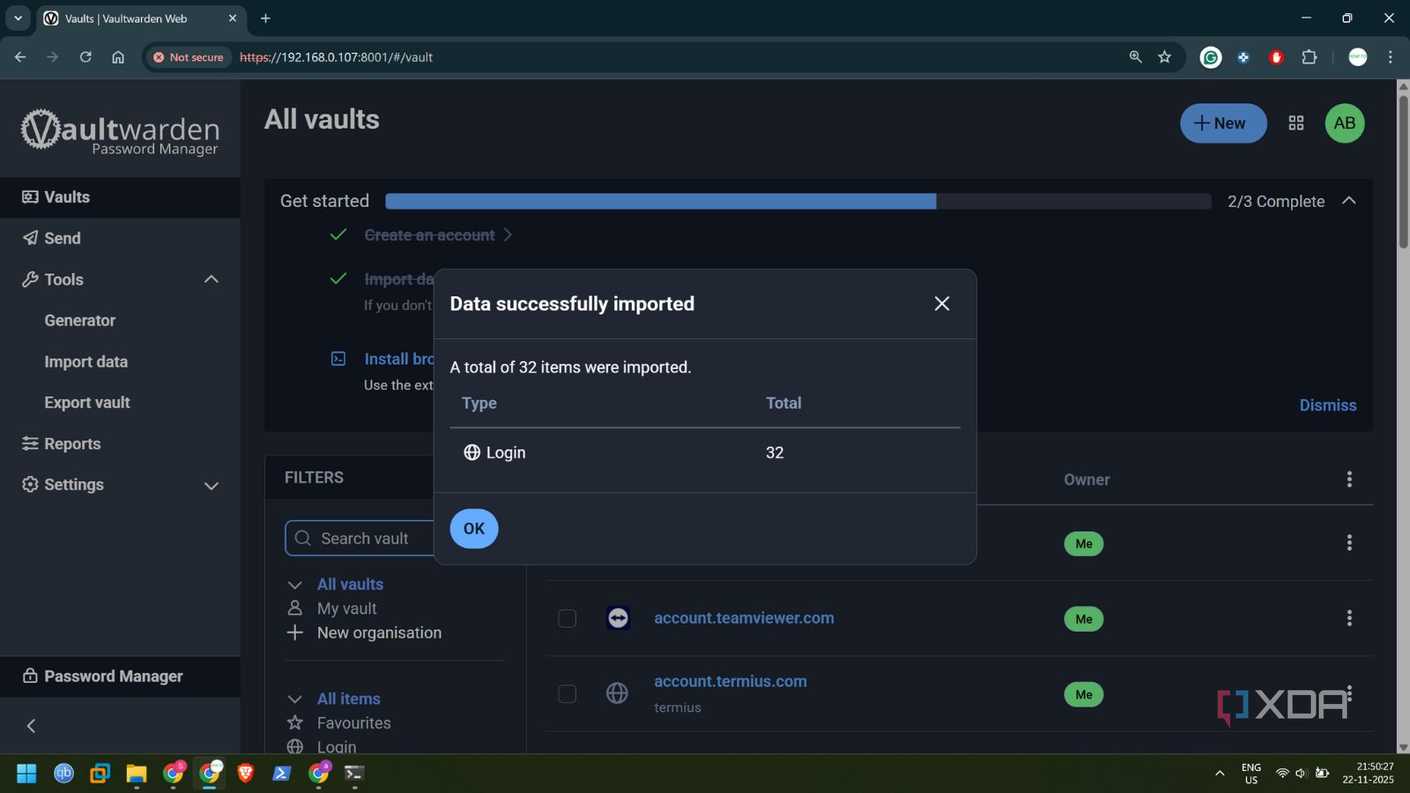1410x793 pixels.
Task: Launch Brave browser from the taskbar
Action: (x=245, y=773)
